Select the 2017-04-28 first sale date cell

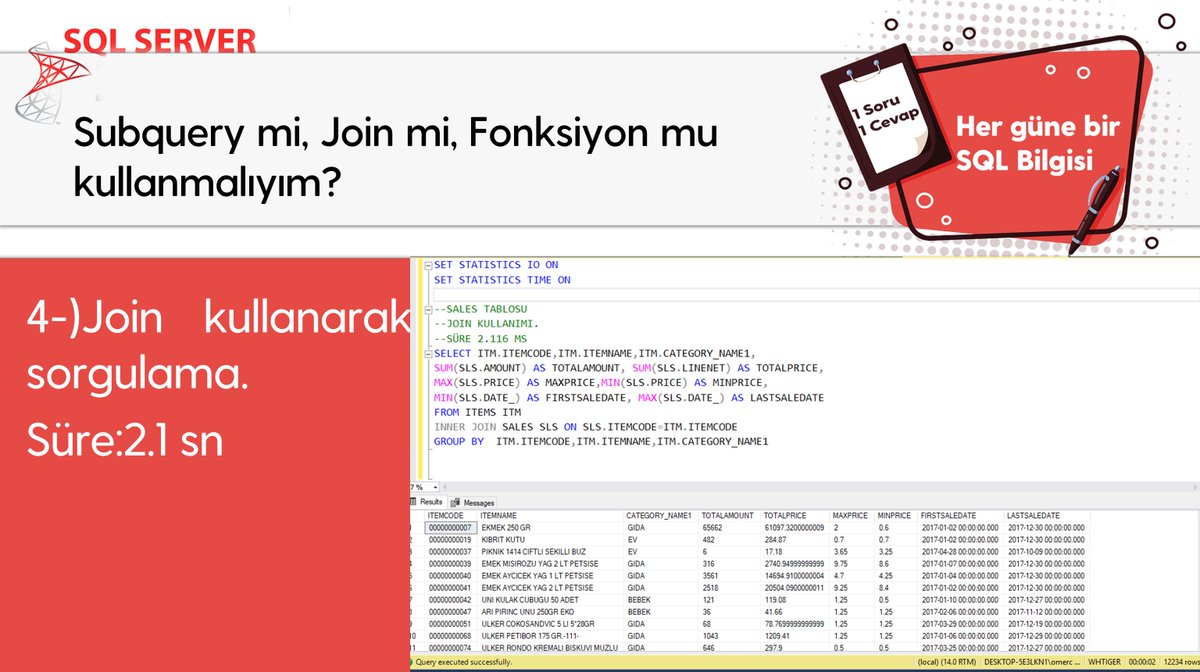(961, 551)
